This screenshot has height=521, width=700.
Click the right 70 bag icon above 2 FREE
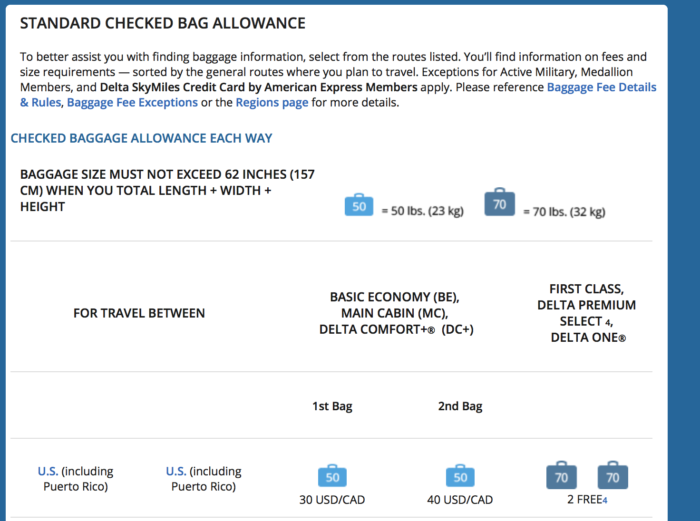pyautogui.click(x=612, y=477)
